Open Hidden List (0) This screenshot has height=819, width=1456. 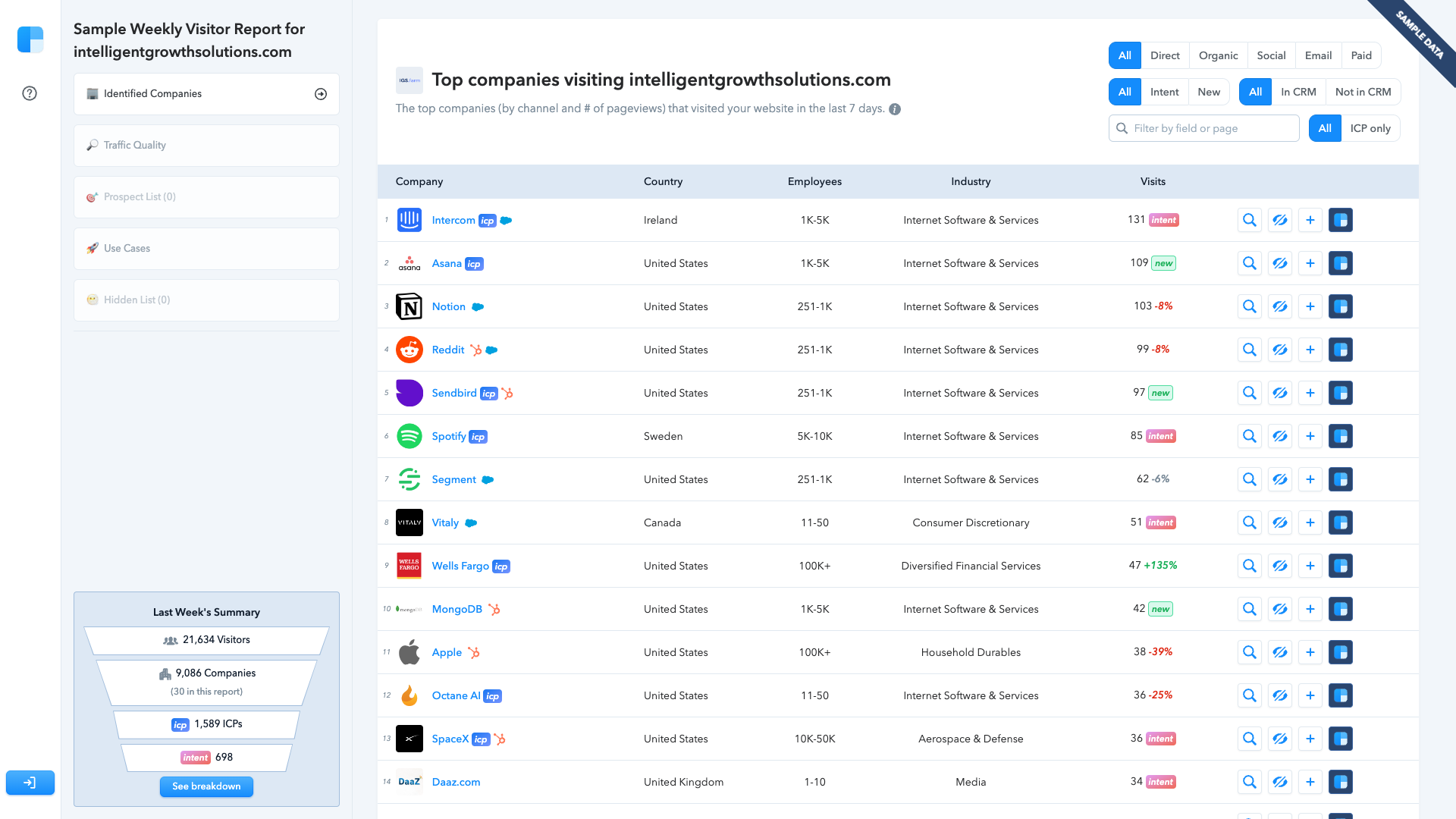[x=206, y=300]
